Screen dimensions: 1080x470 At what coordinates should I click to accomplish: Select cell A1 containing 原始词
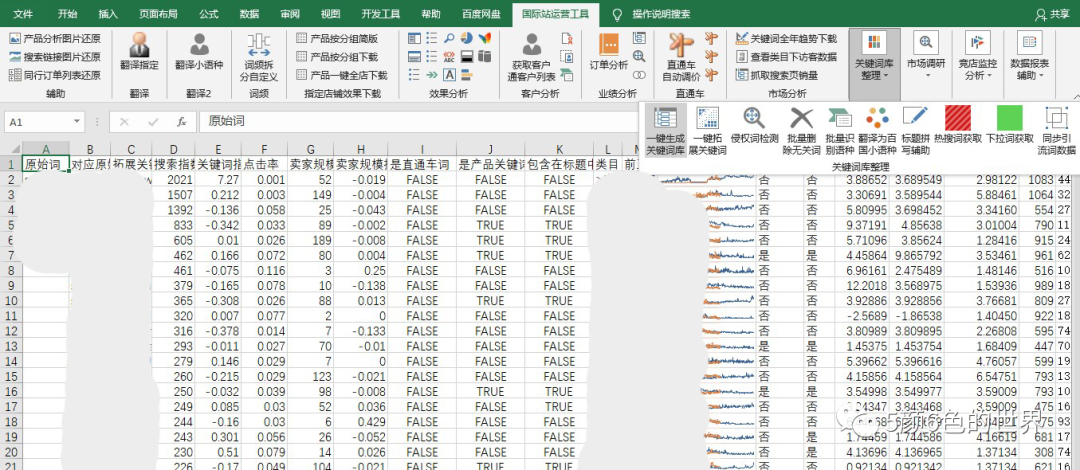tap(45, 165)
